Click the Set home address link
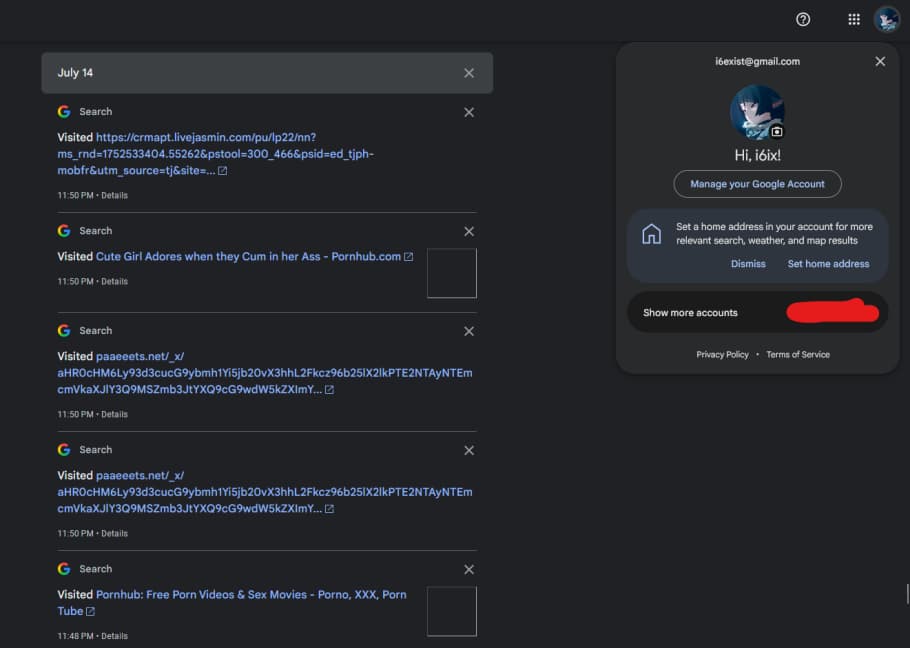Image resolution: width=910 pixels, height=648 pixels. (x=828, y=264)
